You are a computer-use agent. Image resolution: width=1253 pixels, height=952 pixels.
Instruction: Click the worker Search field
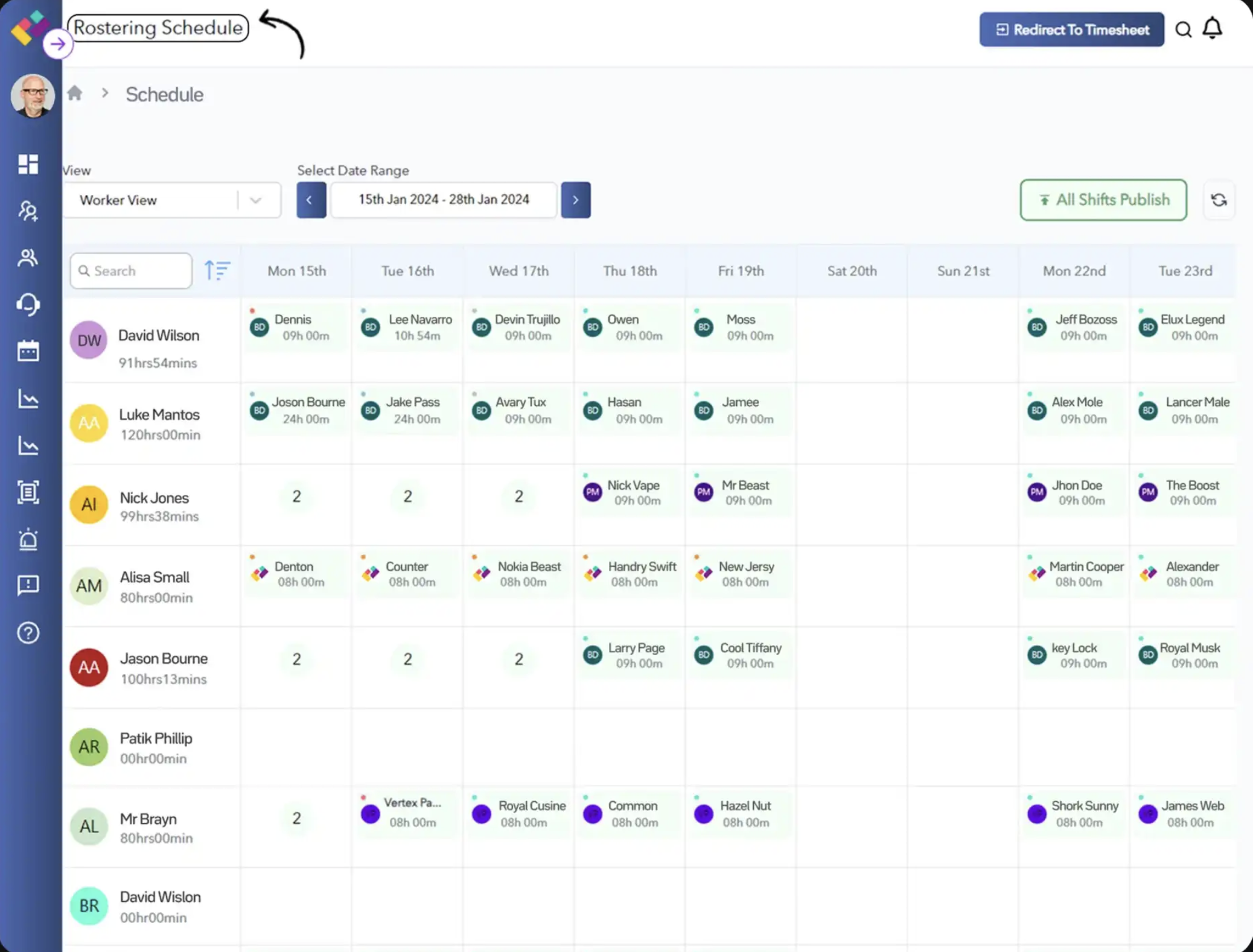click(x=132, y=271)
